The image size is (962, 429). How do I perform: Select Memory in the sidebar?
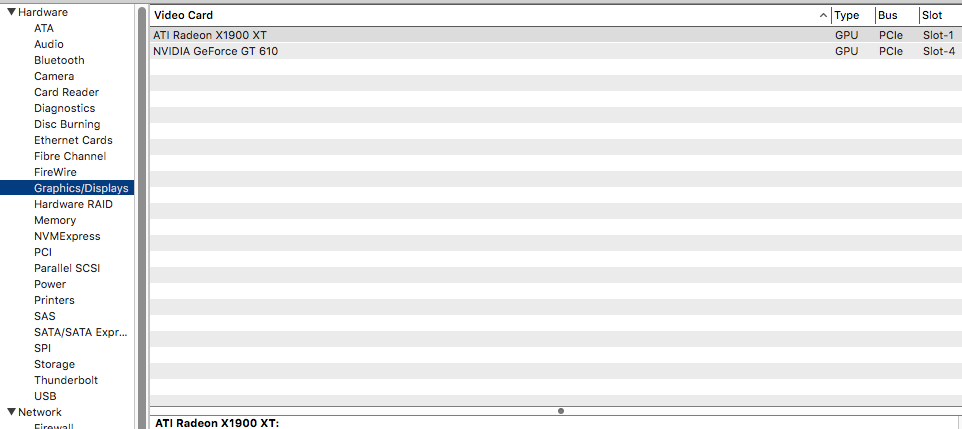click(55, 220)
